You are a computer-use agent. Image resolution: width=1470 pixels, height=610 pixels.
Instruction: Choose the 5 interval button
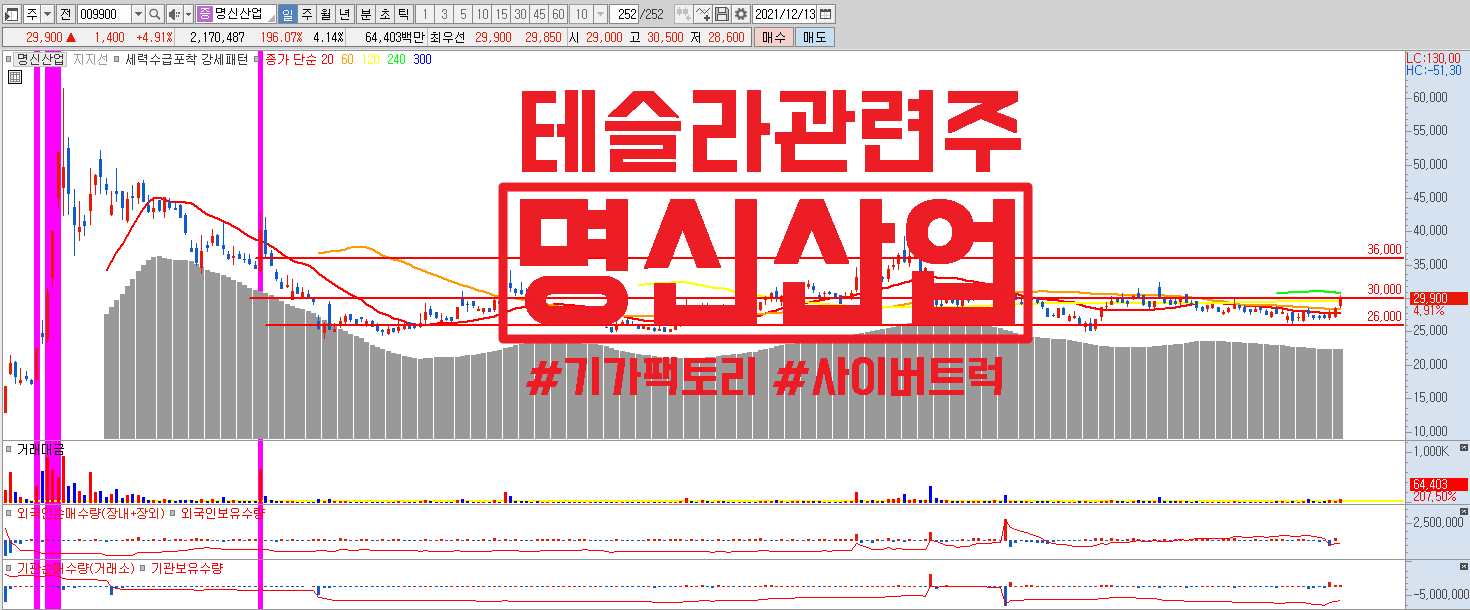[463, 14]
